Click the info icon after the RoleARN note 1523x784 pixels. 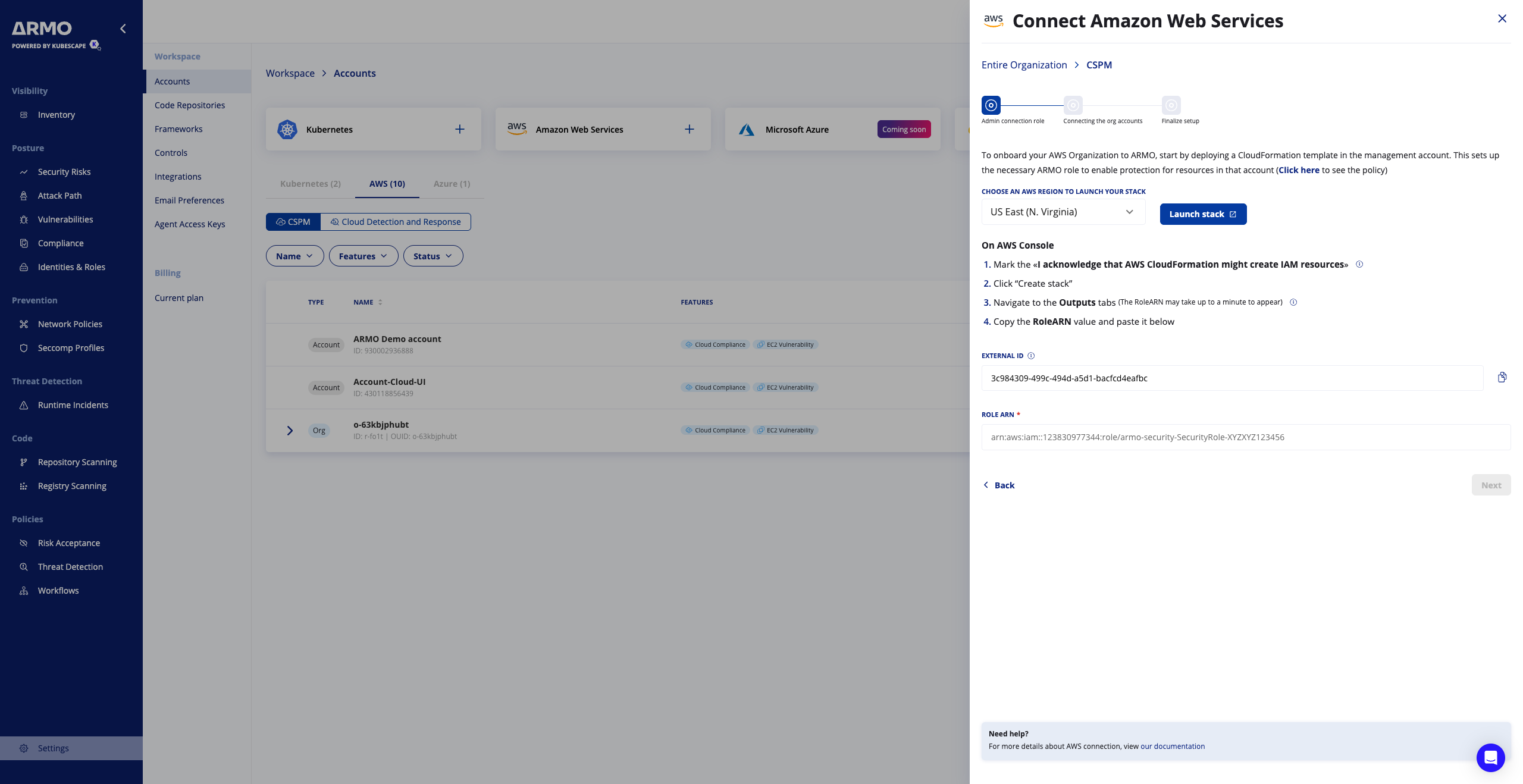pos(1293,302)
